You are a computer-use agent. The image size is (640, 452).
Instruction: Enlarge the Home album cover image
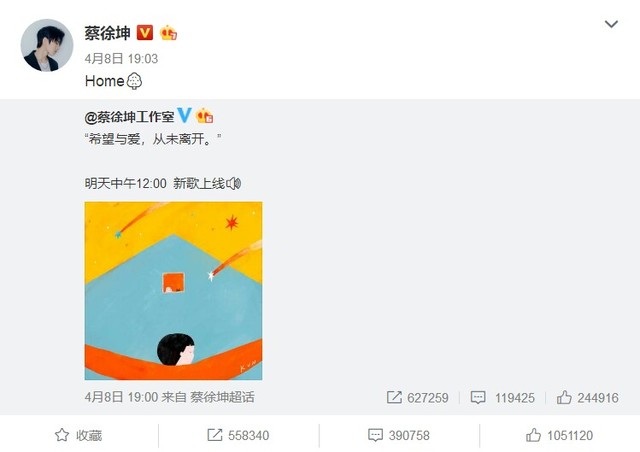(173, 291)
